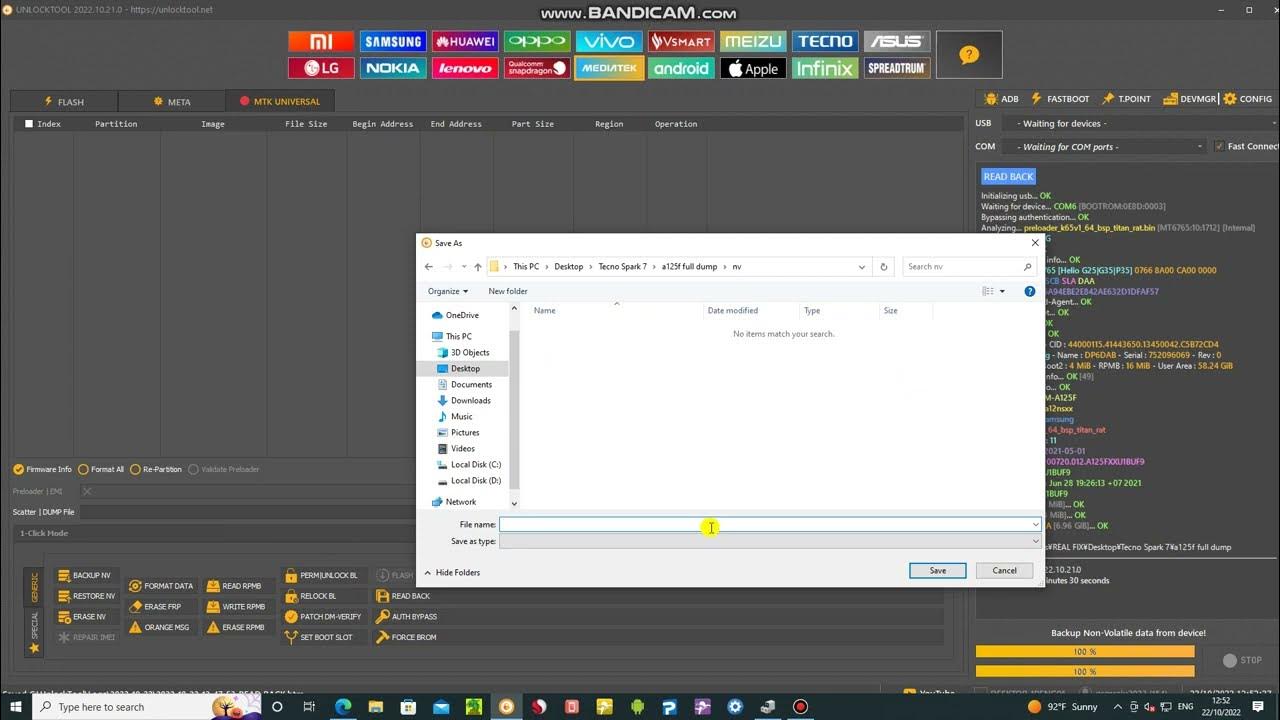Viewport: 1280px width, 720px height.
Task: Collapse folders with Hide Folders
Action: tap(452, 573)
